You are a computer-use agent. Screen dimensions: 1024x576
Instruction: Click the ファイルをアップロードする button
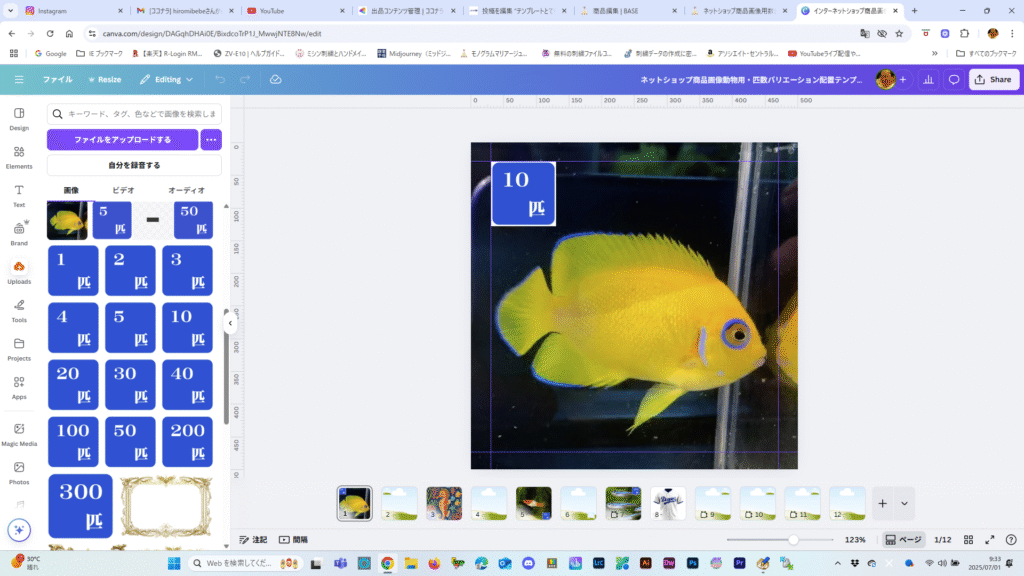pos(122,140)
